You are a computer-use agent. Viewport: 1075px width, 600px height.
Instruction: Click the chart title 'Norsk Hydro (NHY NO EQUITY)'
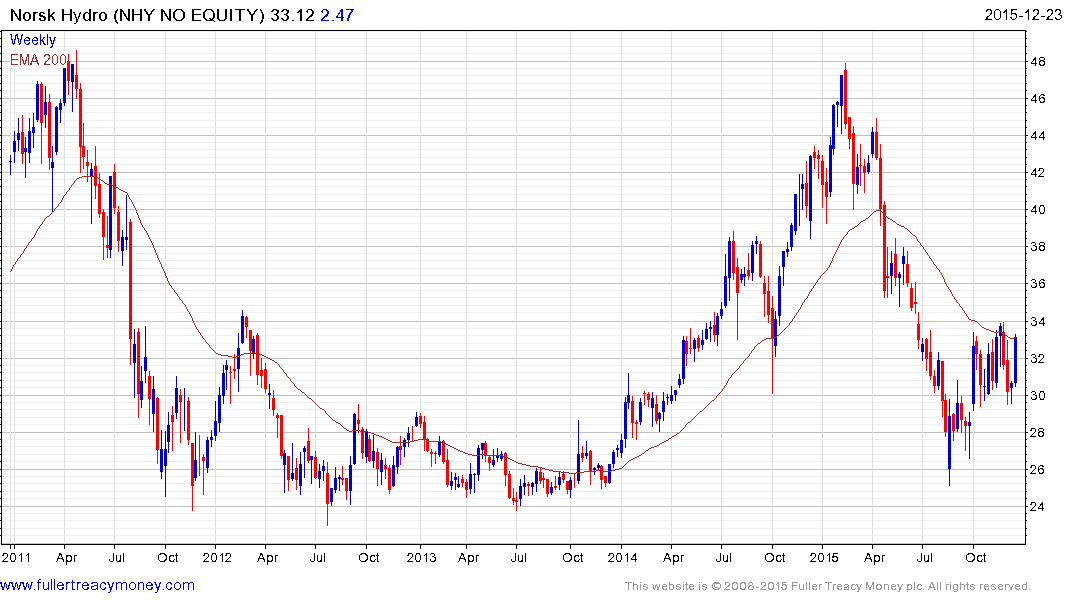[x=137, y=15]
